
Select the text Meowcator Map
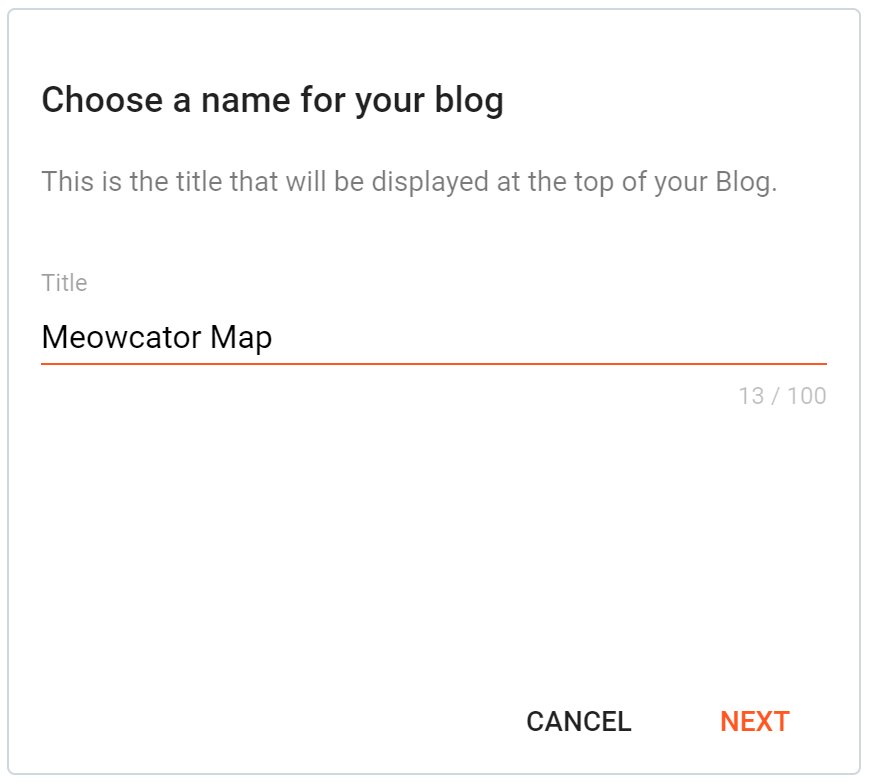click(x=155, y=337)
